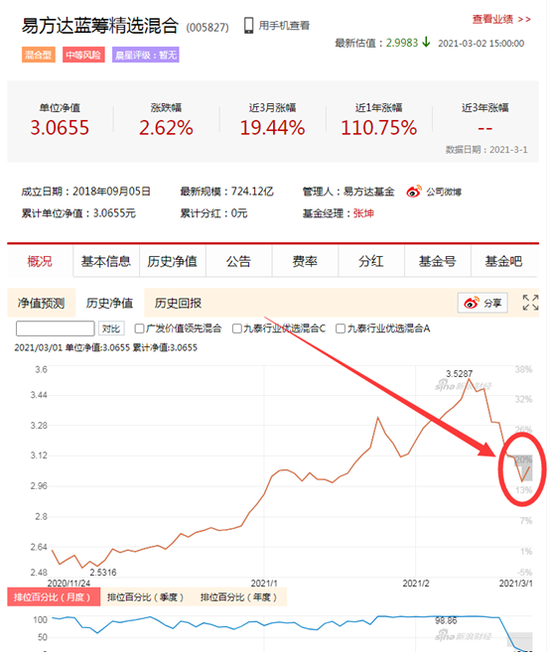
Task: Click the 查看业绩 link
Action: [501, 19]
